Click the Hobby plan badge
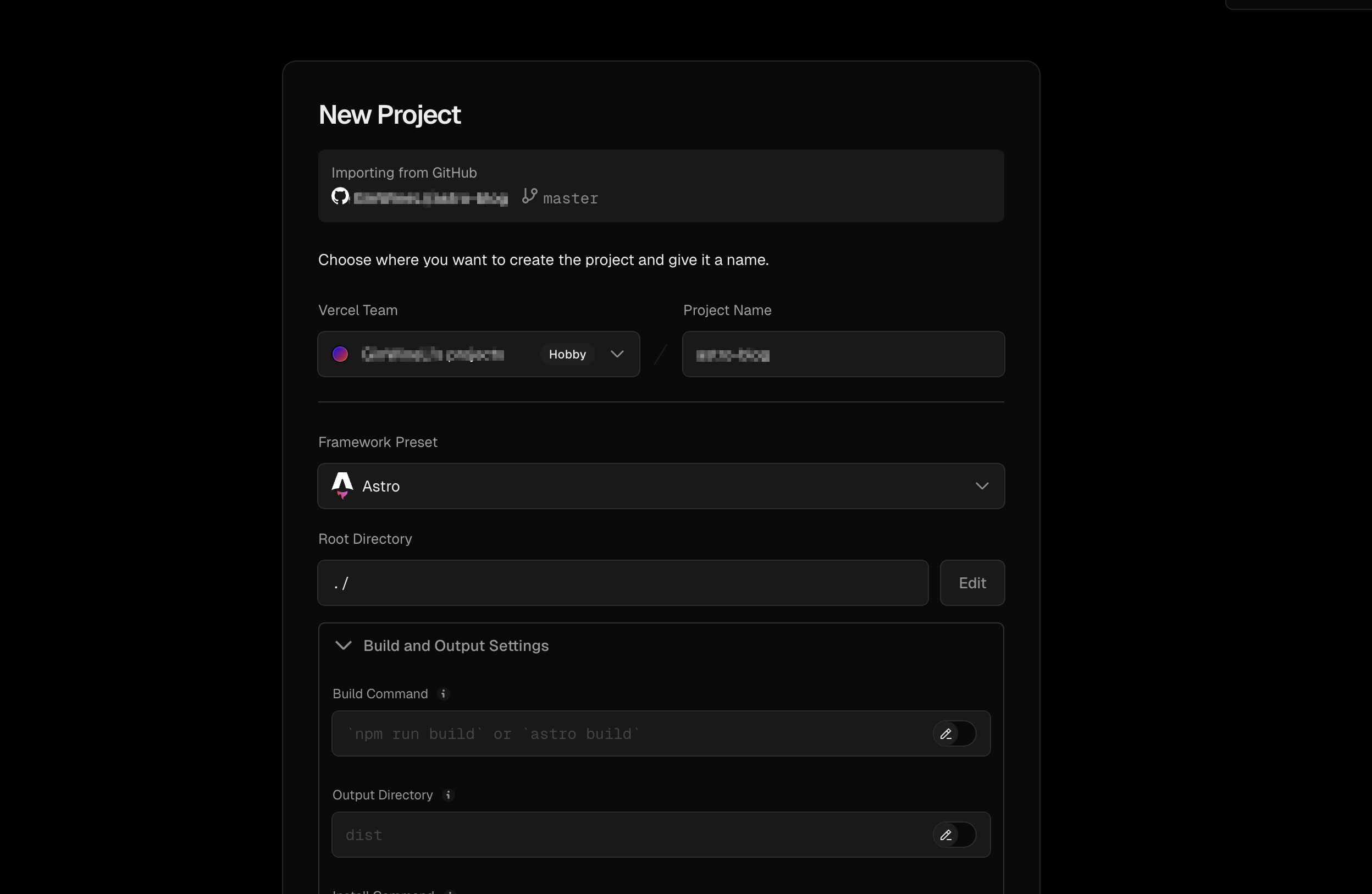This screenshot has height=894, width=1372. click(567, 354)
